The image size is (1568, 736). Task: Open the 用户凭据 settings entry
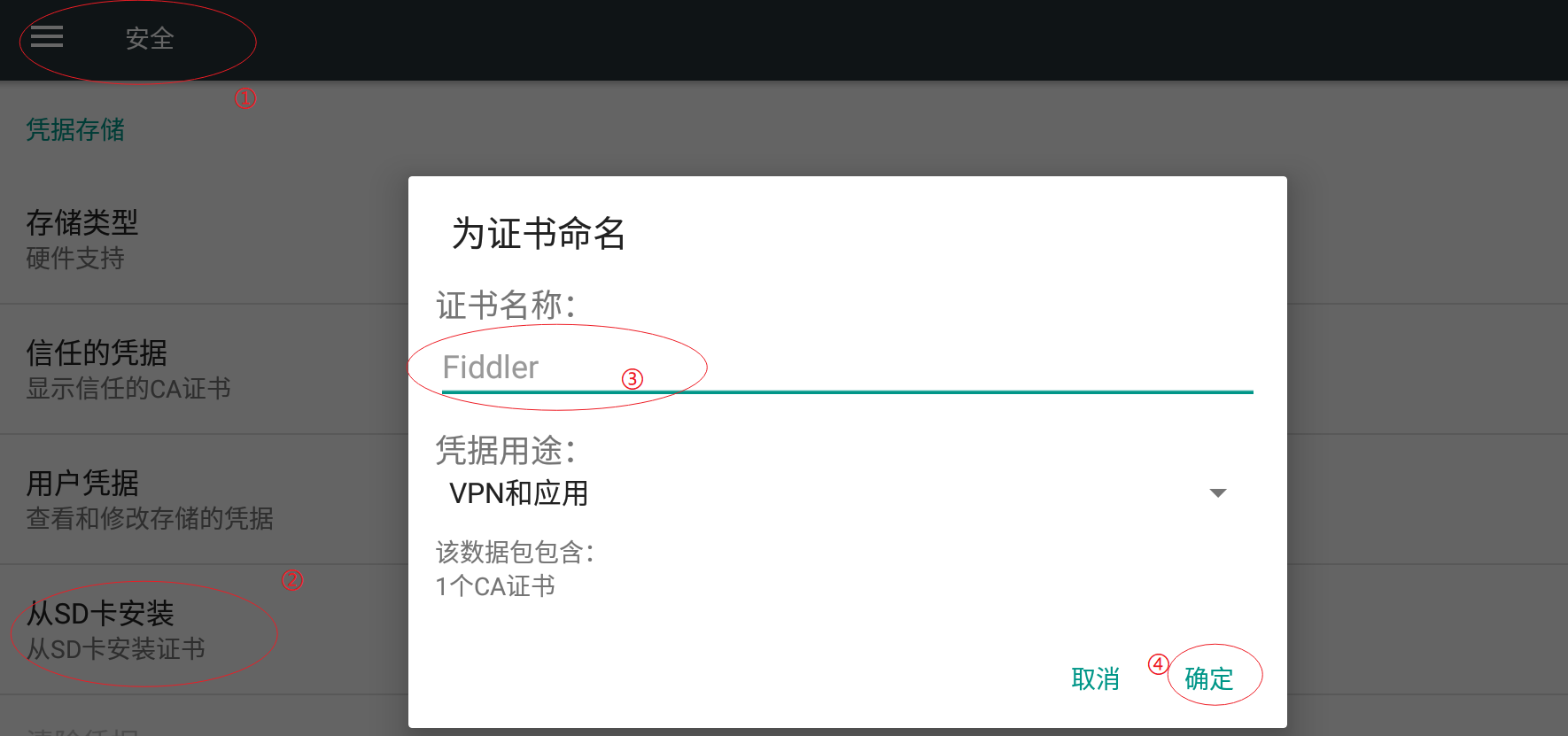[x=204, y=500]
